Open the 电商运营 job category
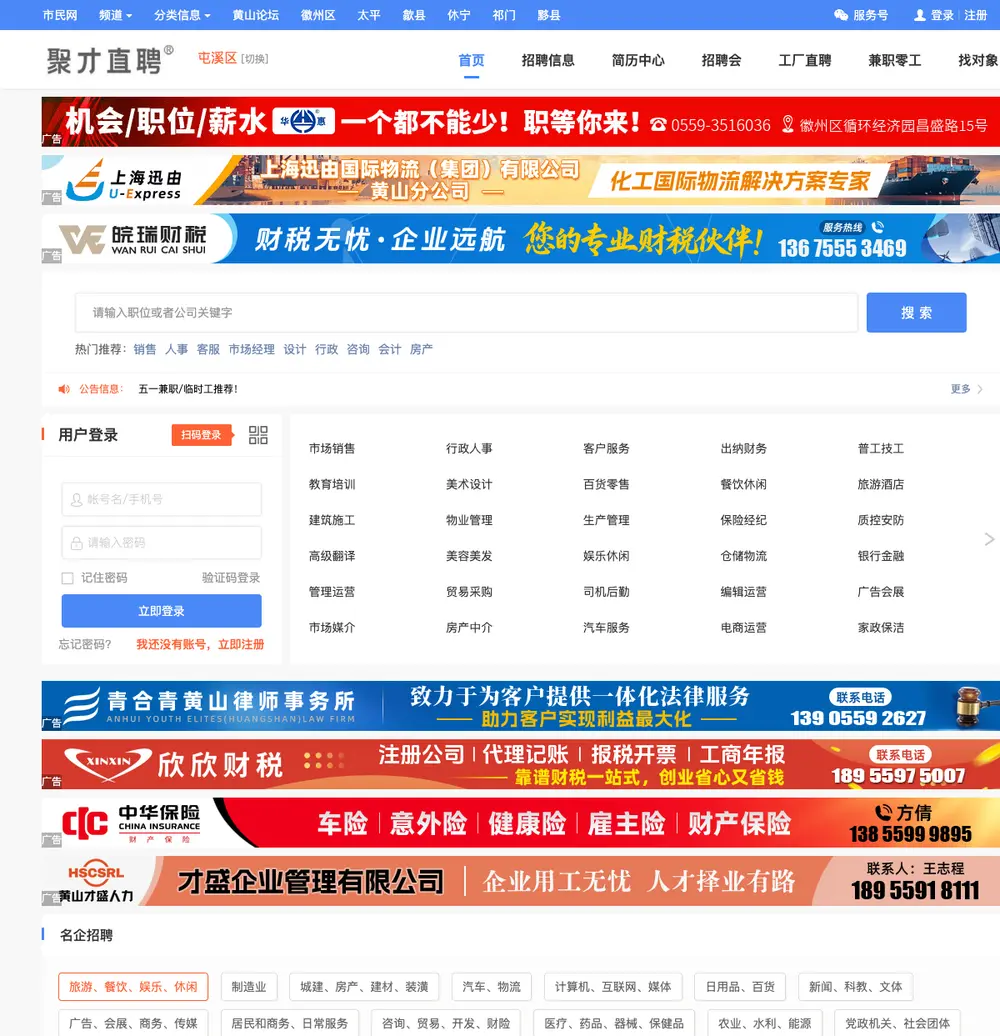The height and width of the screenshot is (1036, 1000). coord(744,628)
